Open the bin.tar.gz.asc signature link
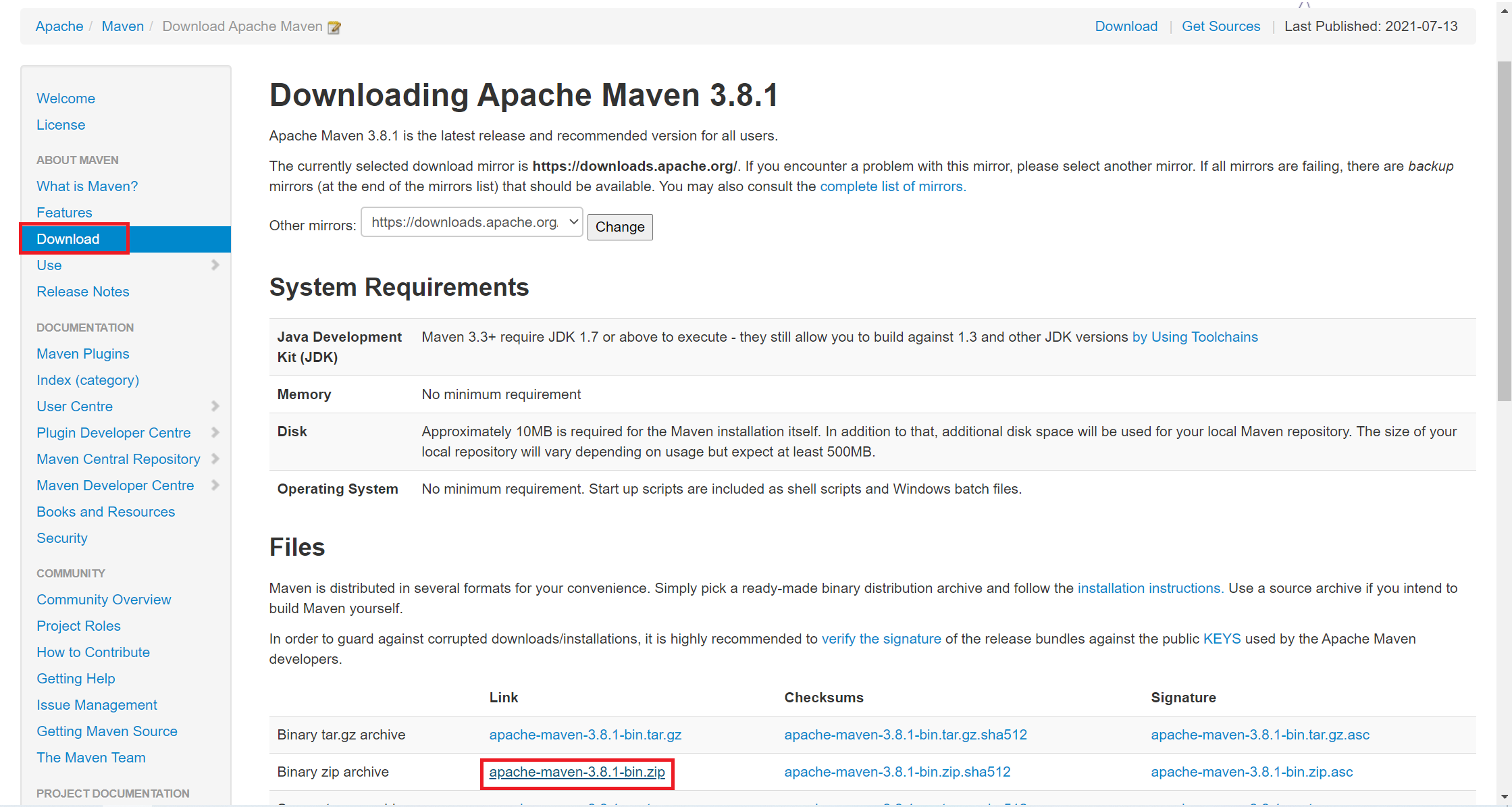Image resolution: width=1512 pixels, height=807 pixels. click(x=1259, y=735)
